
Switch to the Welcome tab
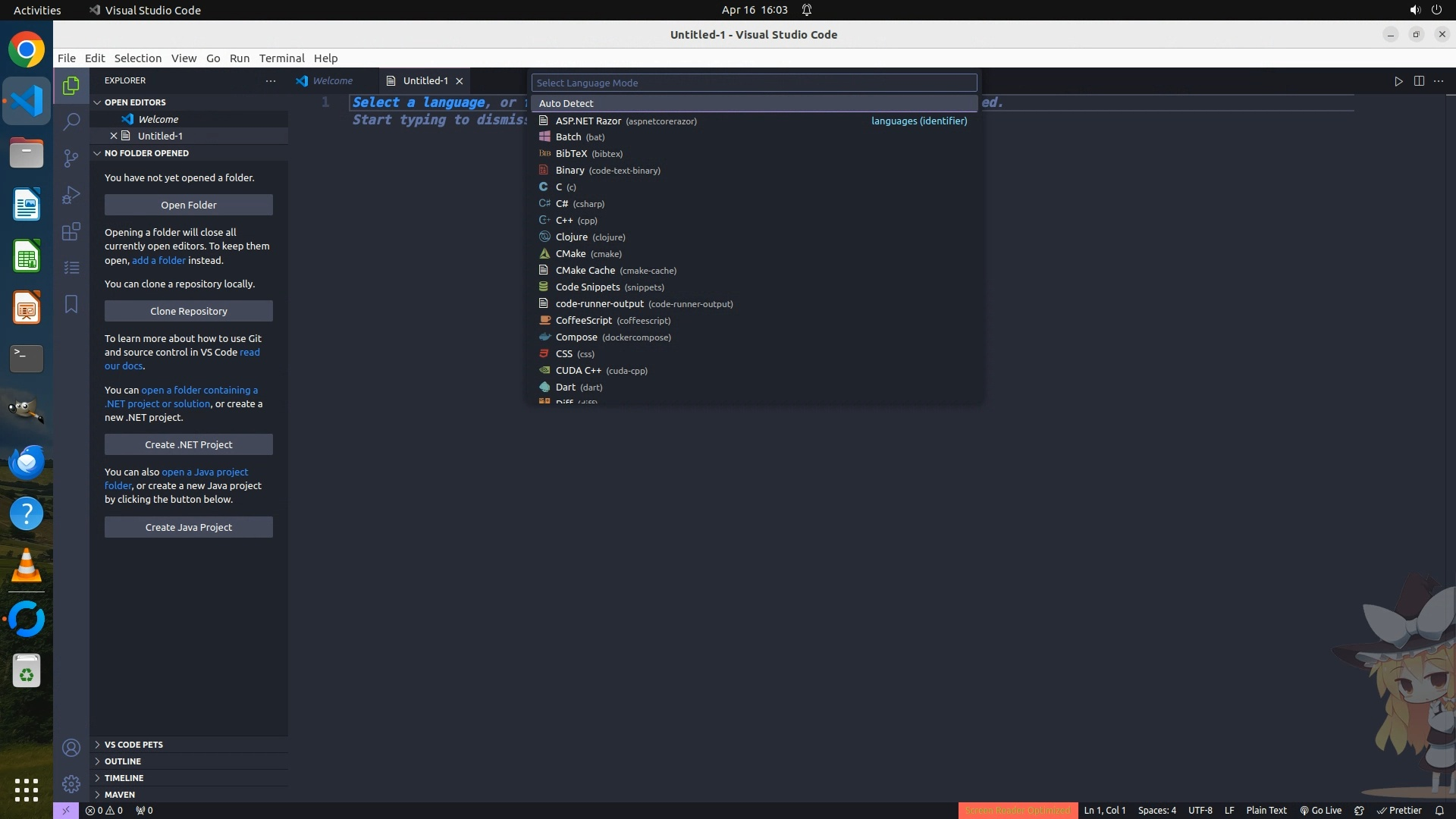[x=332, y=80]
